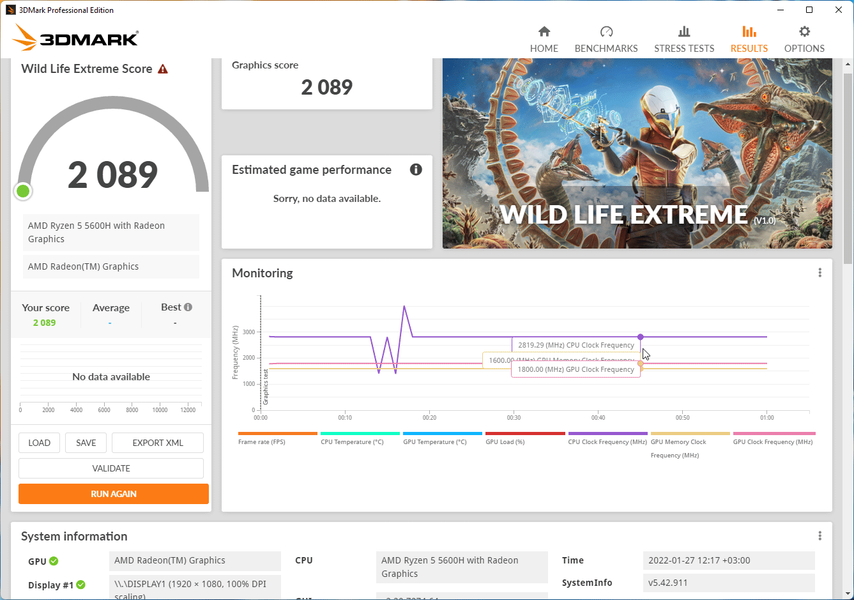
Task: Click the Time value 2022-01-27 12:17
Action: (729, 560)
